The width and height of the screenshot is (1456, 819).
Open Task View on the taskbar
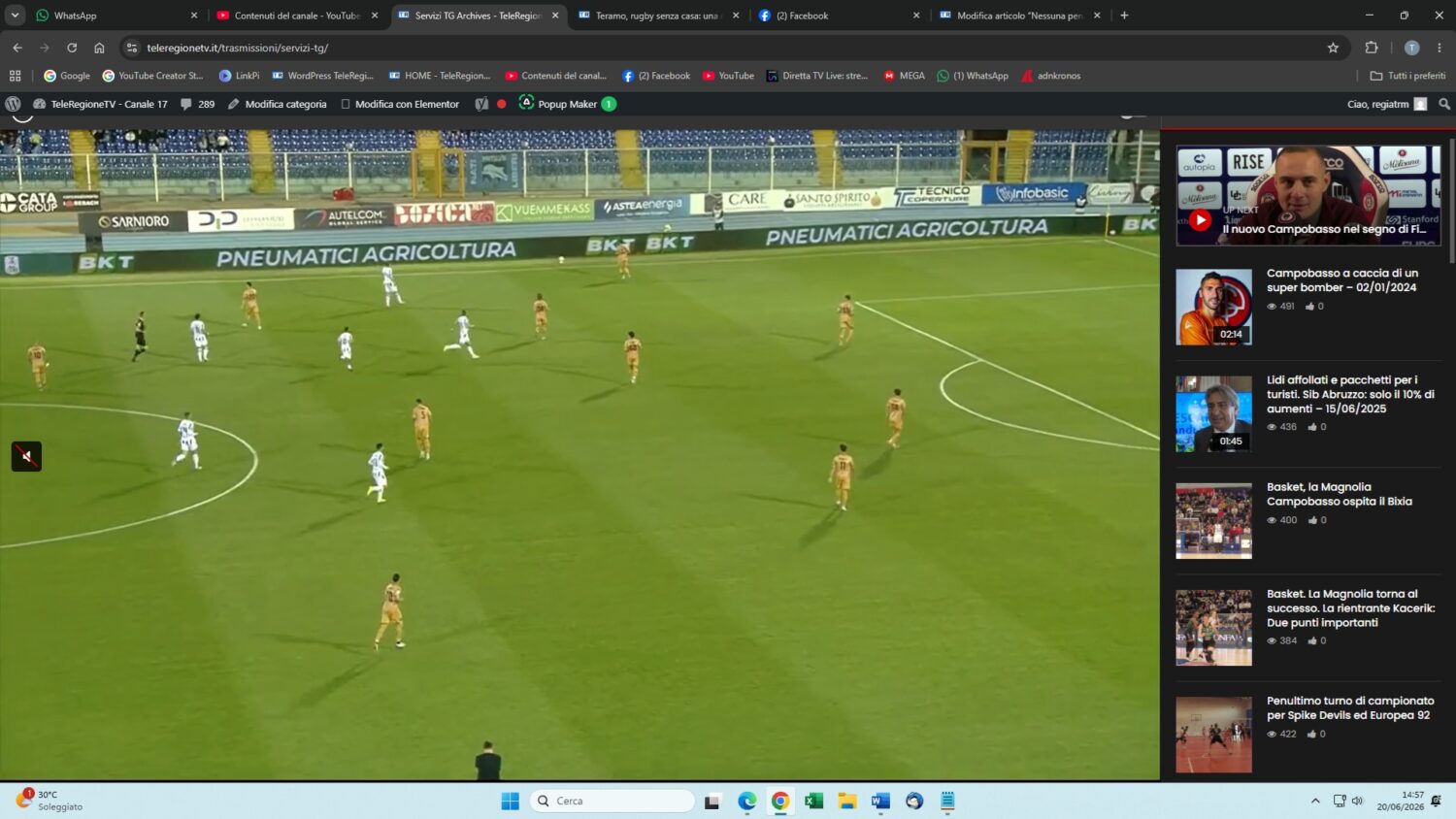click(712, 801)
